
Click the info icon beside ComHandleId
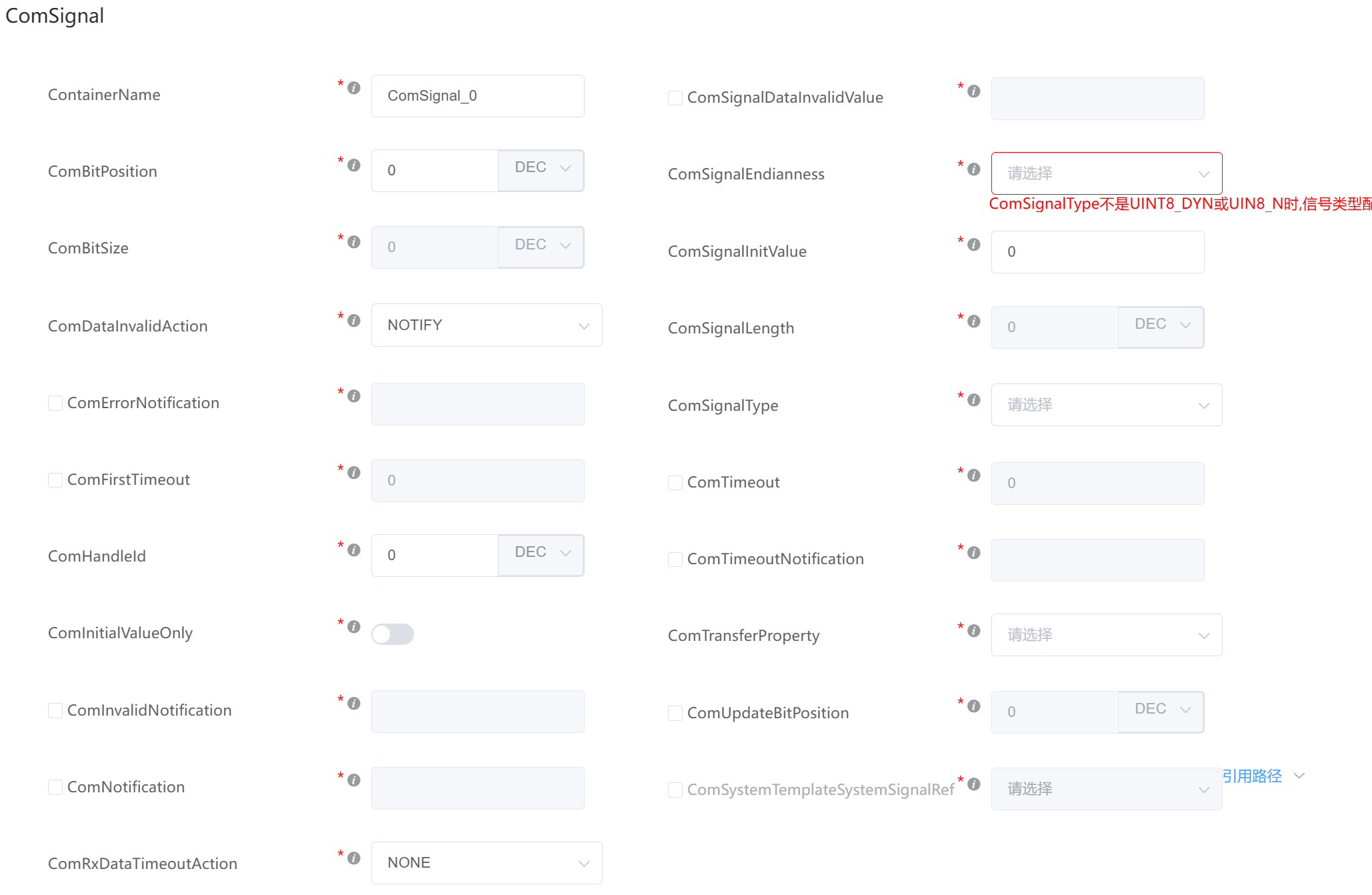tap(353, 549)
